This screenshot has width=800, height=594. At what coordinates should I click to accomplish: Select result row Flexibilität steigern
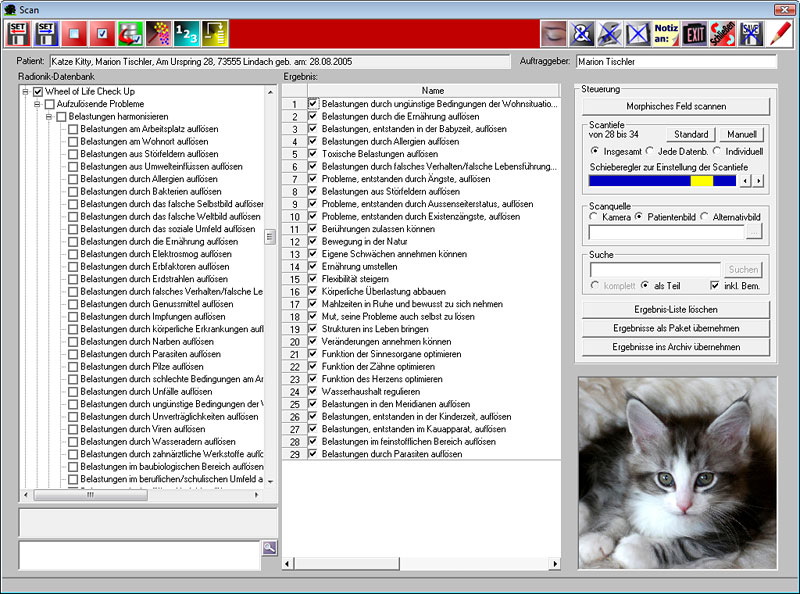[355, 279]
